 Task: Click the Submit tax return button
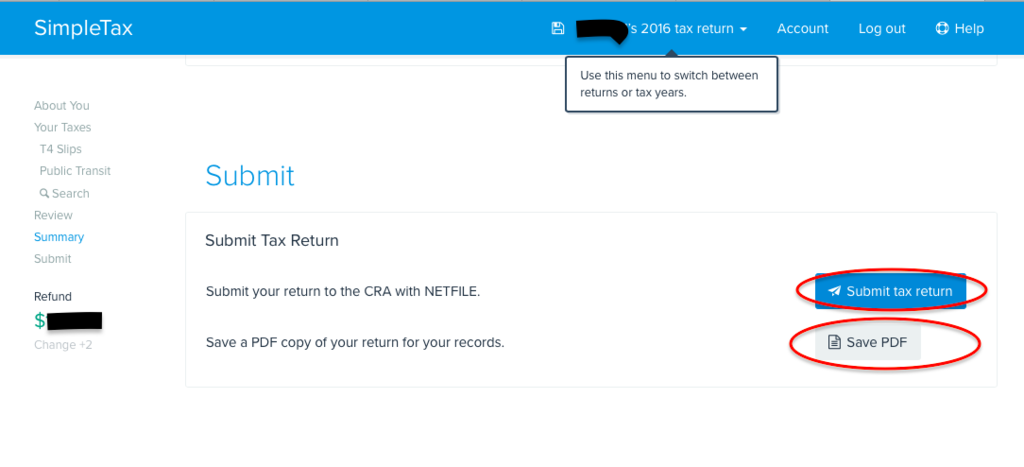(x=890, y=291)
